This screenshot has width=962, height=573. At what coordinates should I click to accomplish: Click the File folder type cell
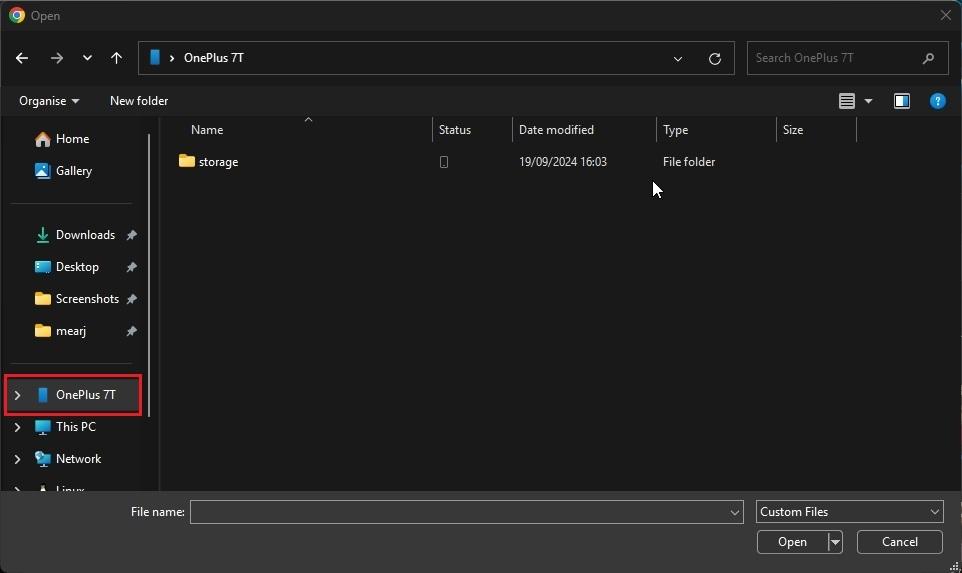(x=688, y=162)
